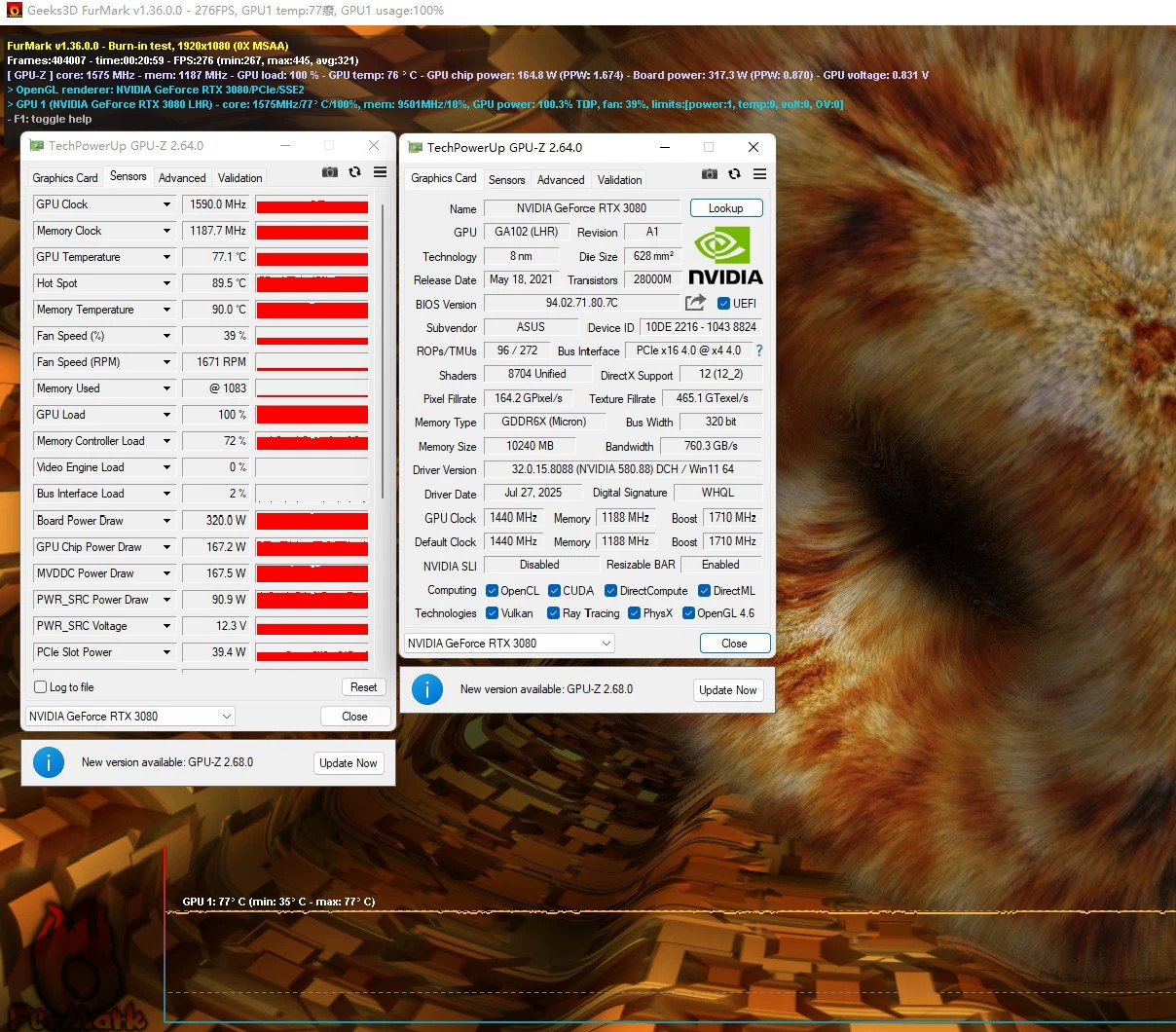Image resolution: width=1176 pixels, height=1032 pixels.
Task: Click BIOS share/export icon
Action: 695,303
